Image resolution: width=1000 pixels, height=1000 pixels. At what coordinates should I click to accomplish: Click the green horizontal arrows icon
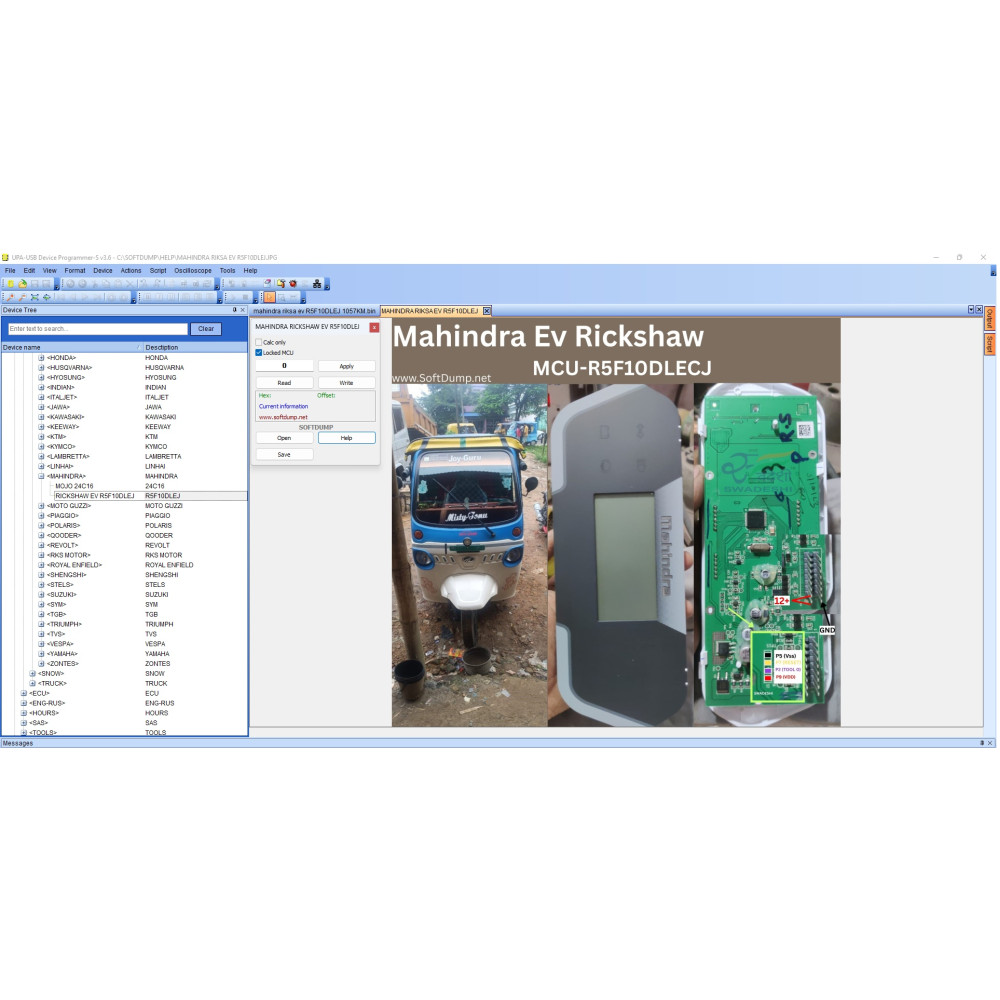(47, 297)
